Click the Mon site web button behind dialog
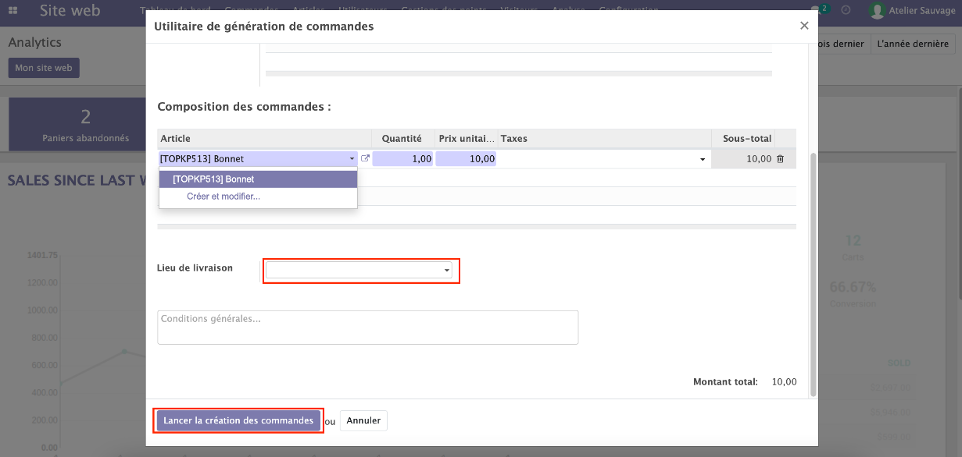962x457 pixels. (x=44, y=68)
